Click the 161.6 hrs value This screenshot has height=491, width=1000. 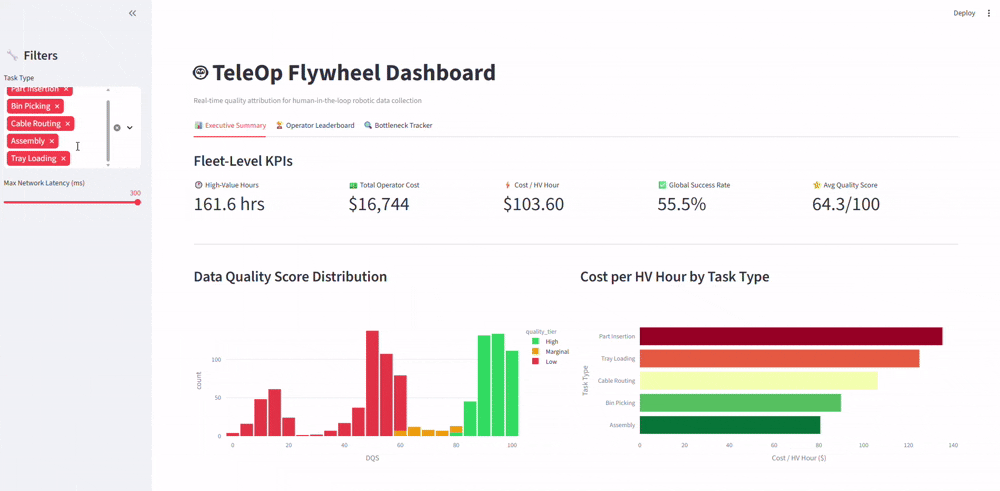coord(229,204)
